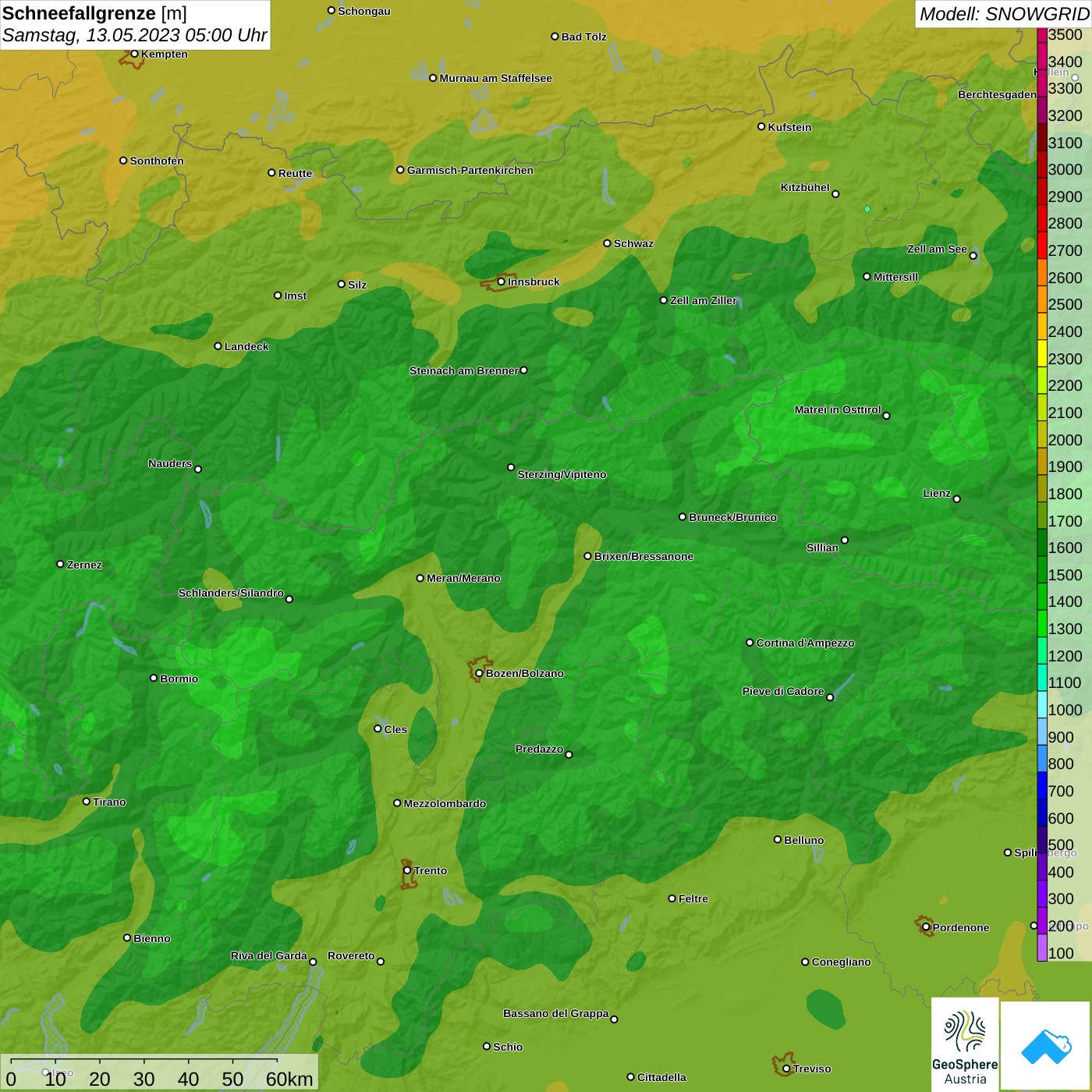
Task: Click the GeoSphere Austria logo
Action: coord(965,1044)
